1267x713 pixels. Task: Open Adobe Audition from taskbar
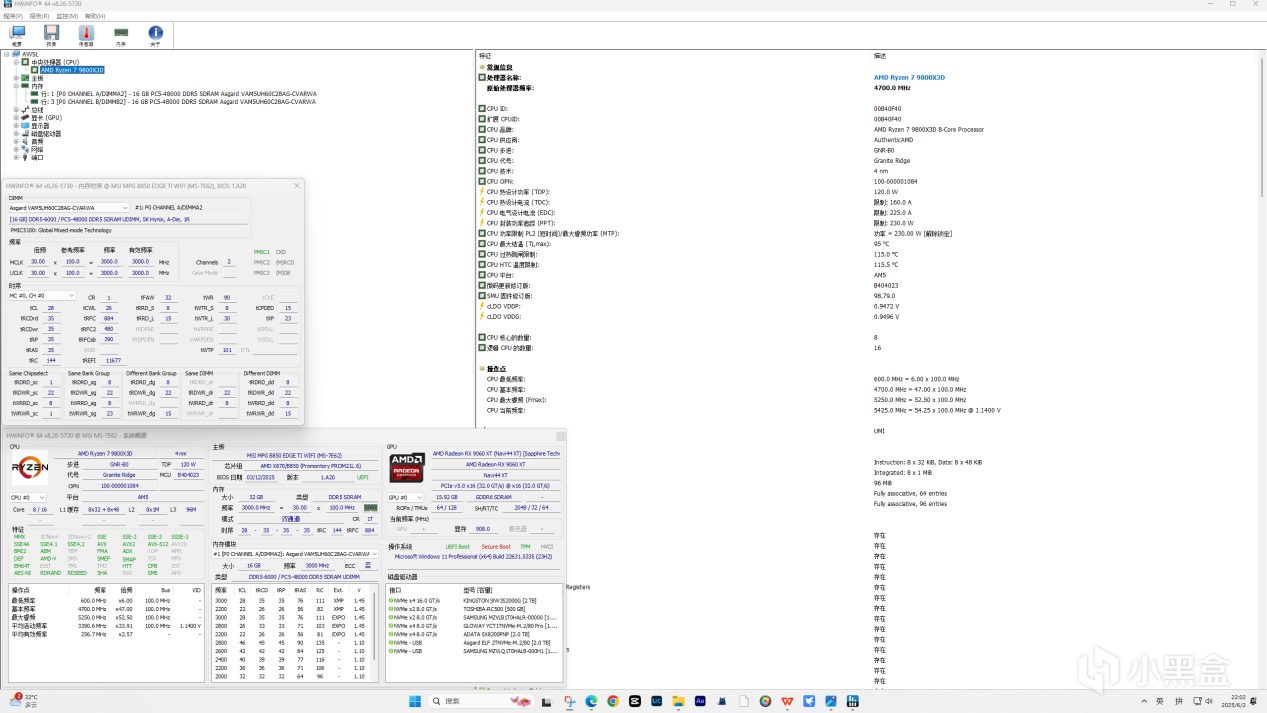pyautogui.click(x=700, y=701)
